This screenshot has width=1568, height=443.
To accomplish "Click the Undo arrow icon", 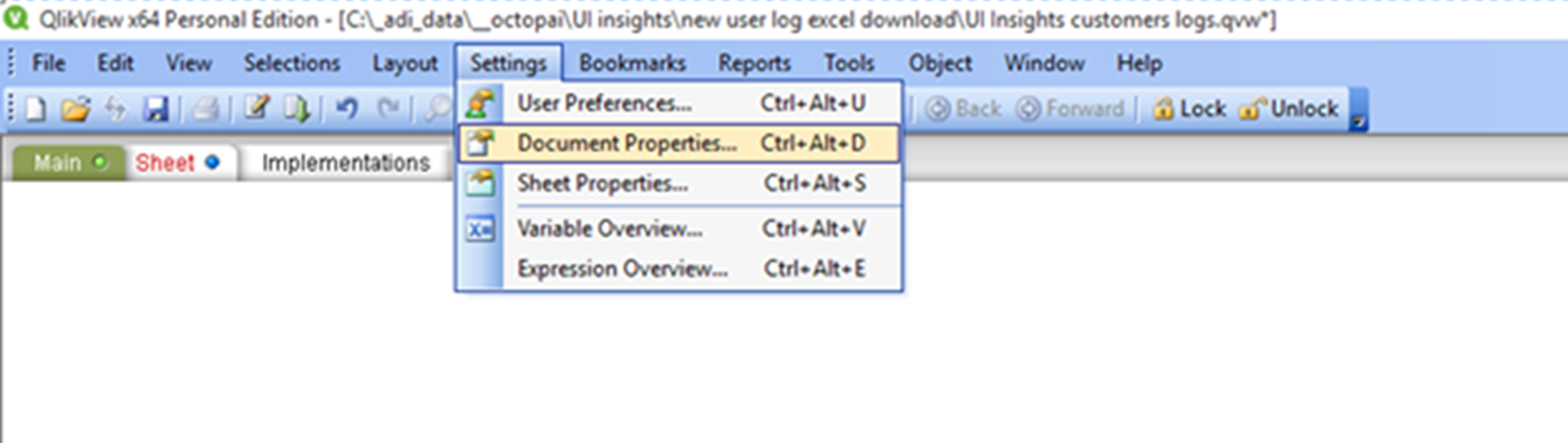I will pyautogui.click(x=347, y=110).
